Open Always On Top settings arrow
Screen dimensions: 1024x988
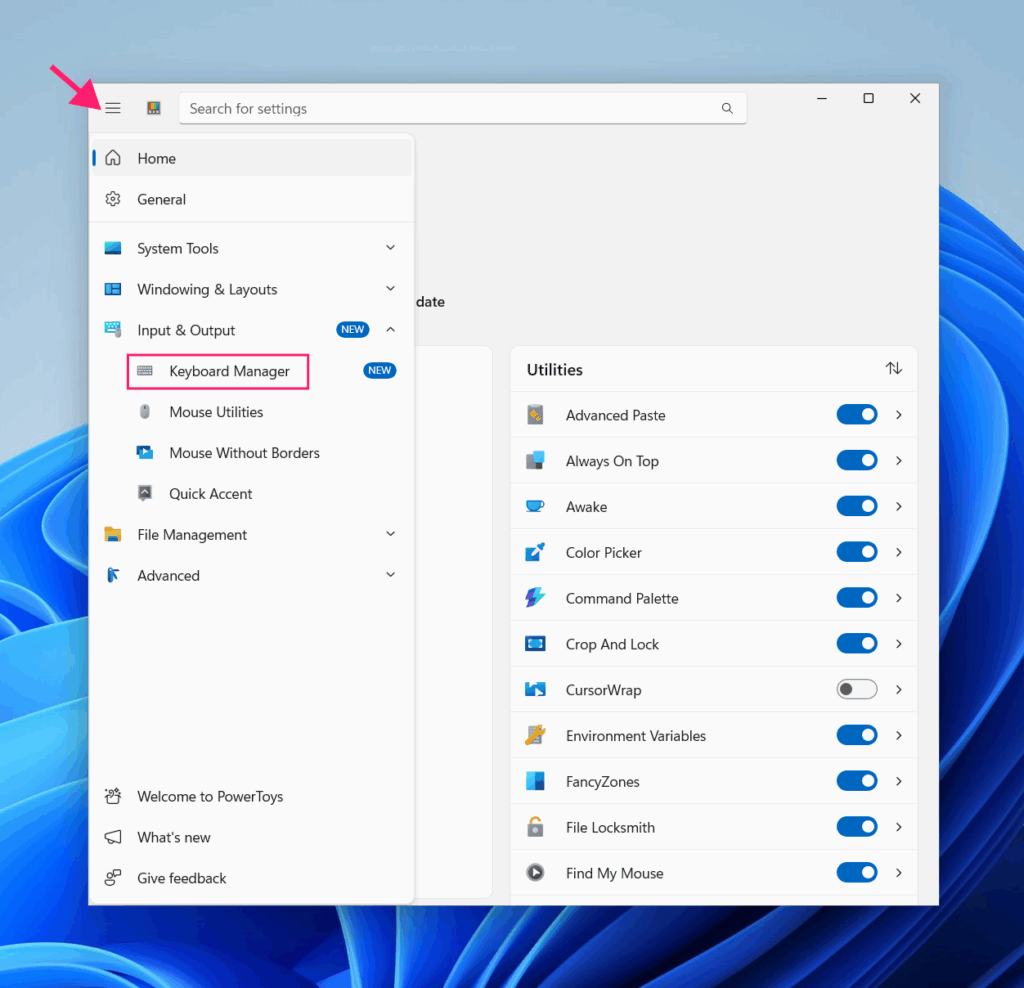[x=899, y=460]
